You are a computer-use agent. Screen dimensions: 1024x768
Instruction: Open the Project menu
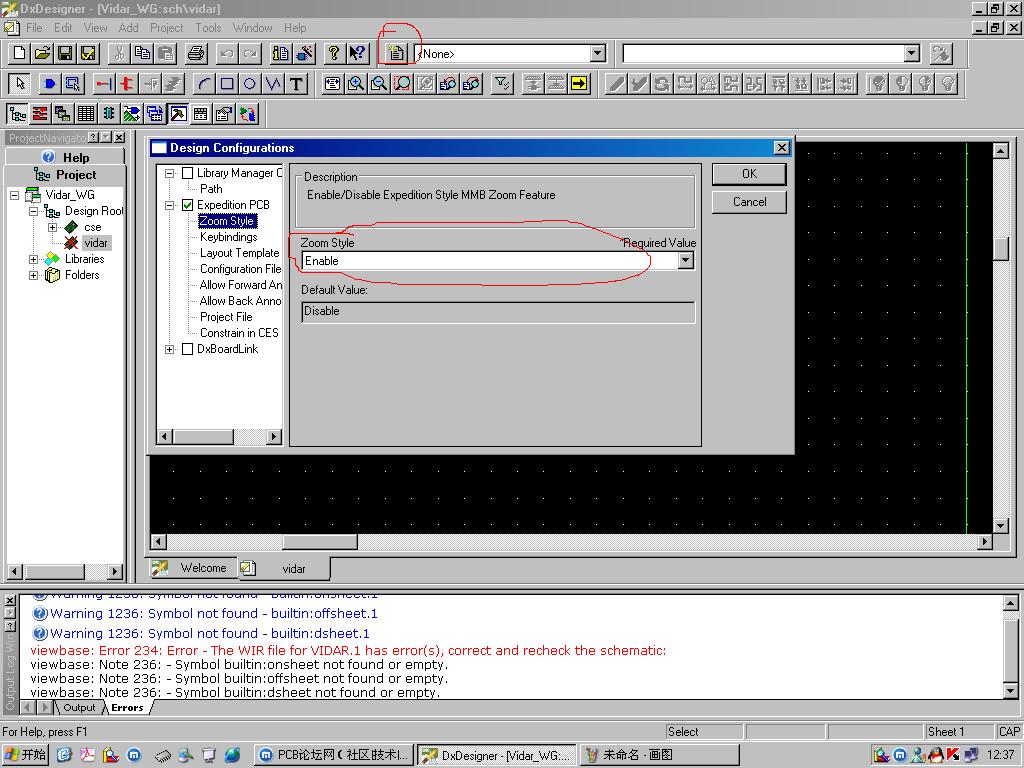(167, 27)
